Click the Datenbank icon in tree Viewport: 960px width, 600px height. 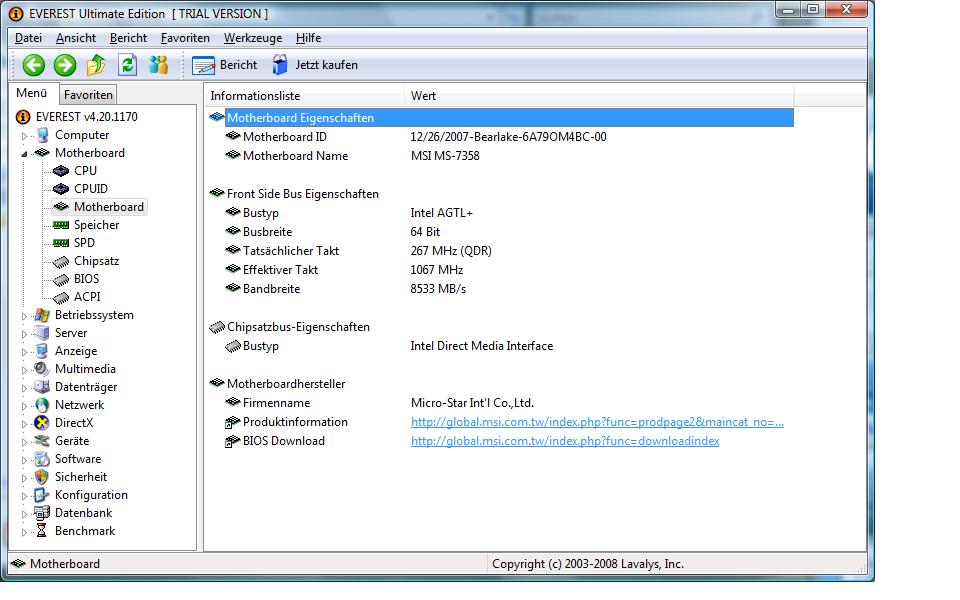(x=42, y=512)
